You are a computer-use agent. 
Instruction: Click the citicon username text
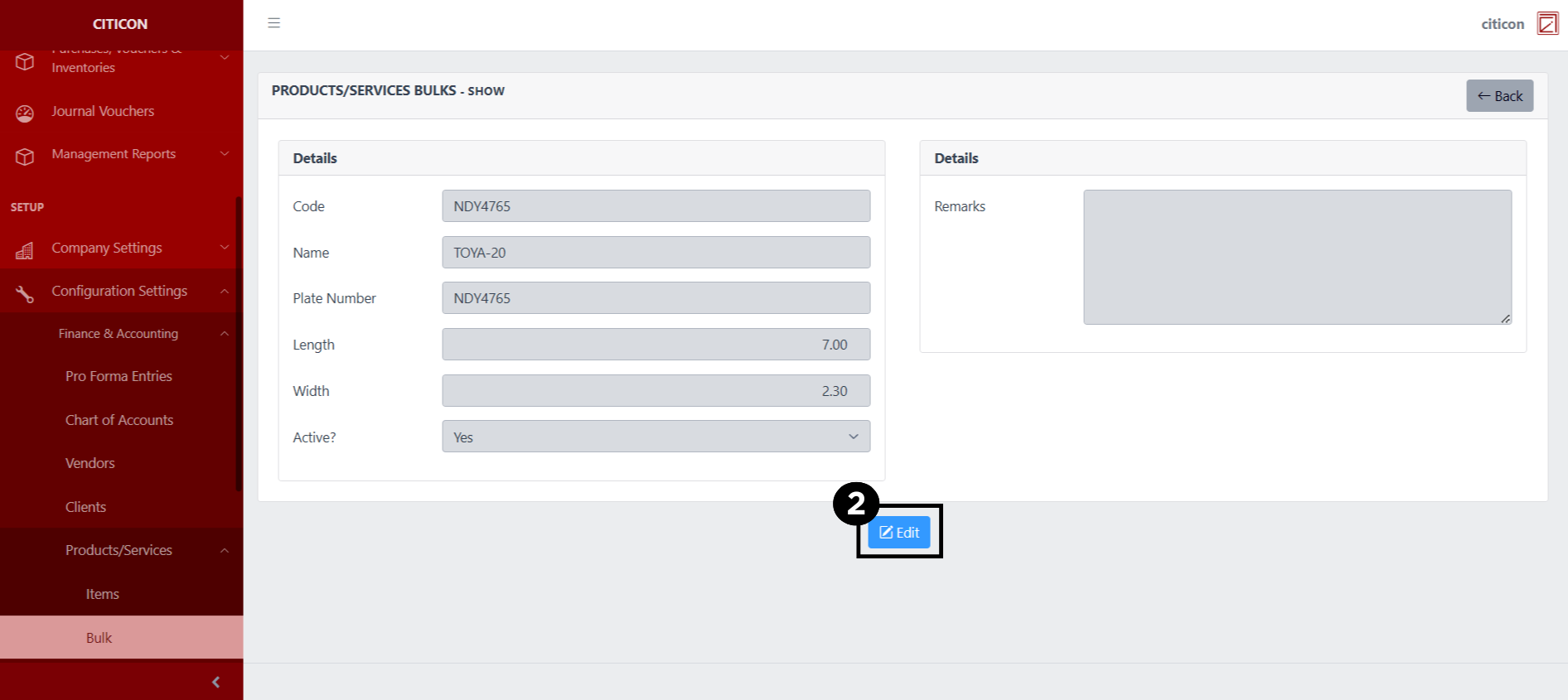[x=1503, y=24]
